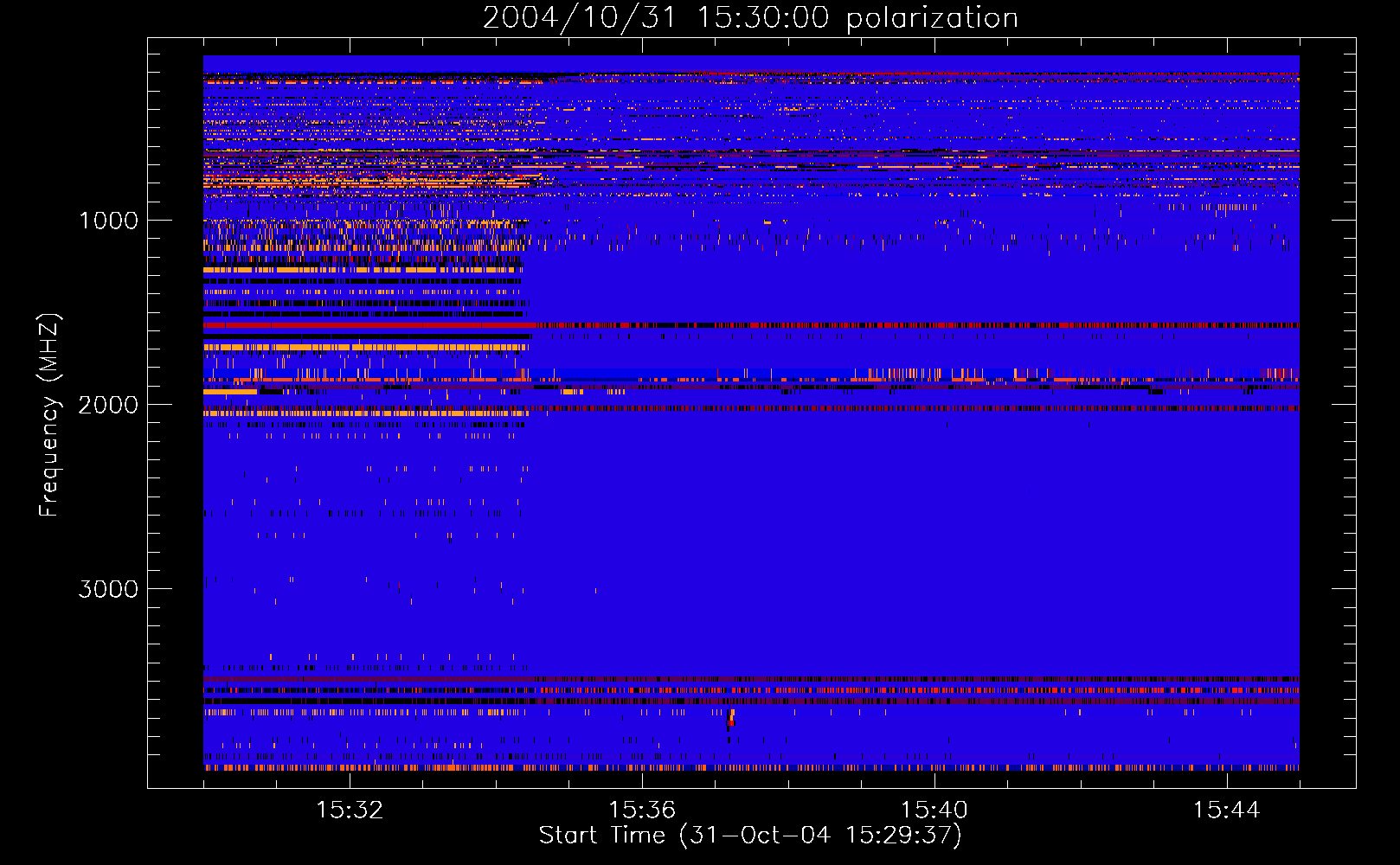Click the 15:32 time axis label
The width and height of the screenshot is (1400, 865).
pyautogui.click(x=350, y=811)
